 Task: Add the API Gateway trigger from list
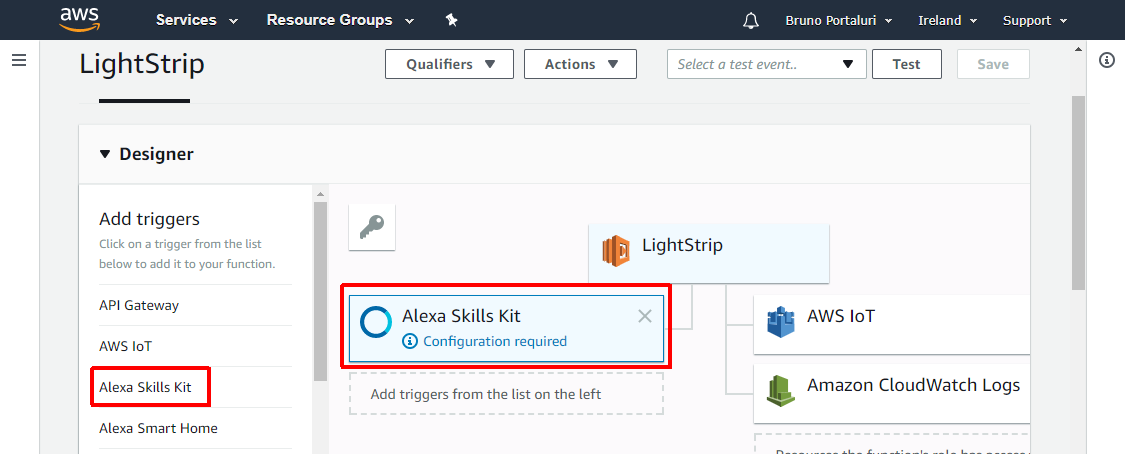pos(139,305)
